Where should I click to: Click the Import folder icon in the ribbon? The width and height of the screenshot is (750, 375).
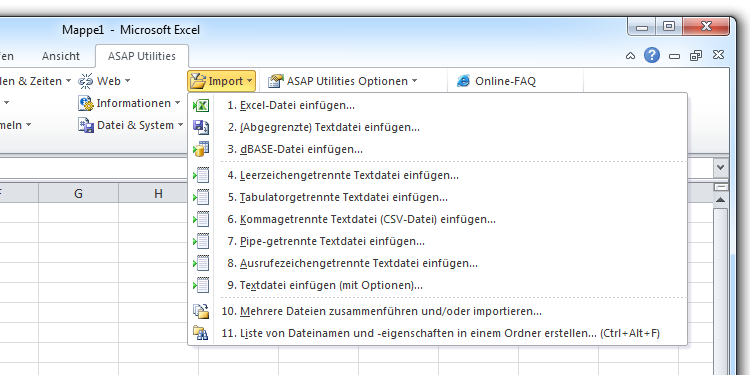click(198, 81)
